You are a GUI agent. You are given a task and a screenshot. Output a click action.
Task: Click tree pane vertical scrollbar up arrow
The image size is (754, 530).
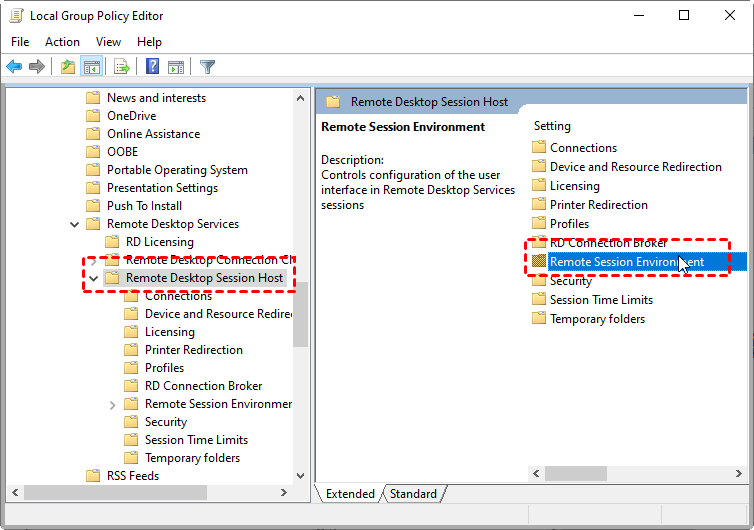(x=301, y=98)
